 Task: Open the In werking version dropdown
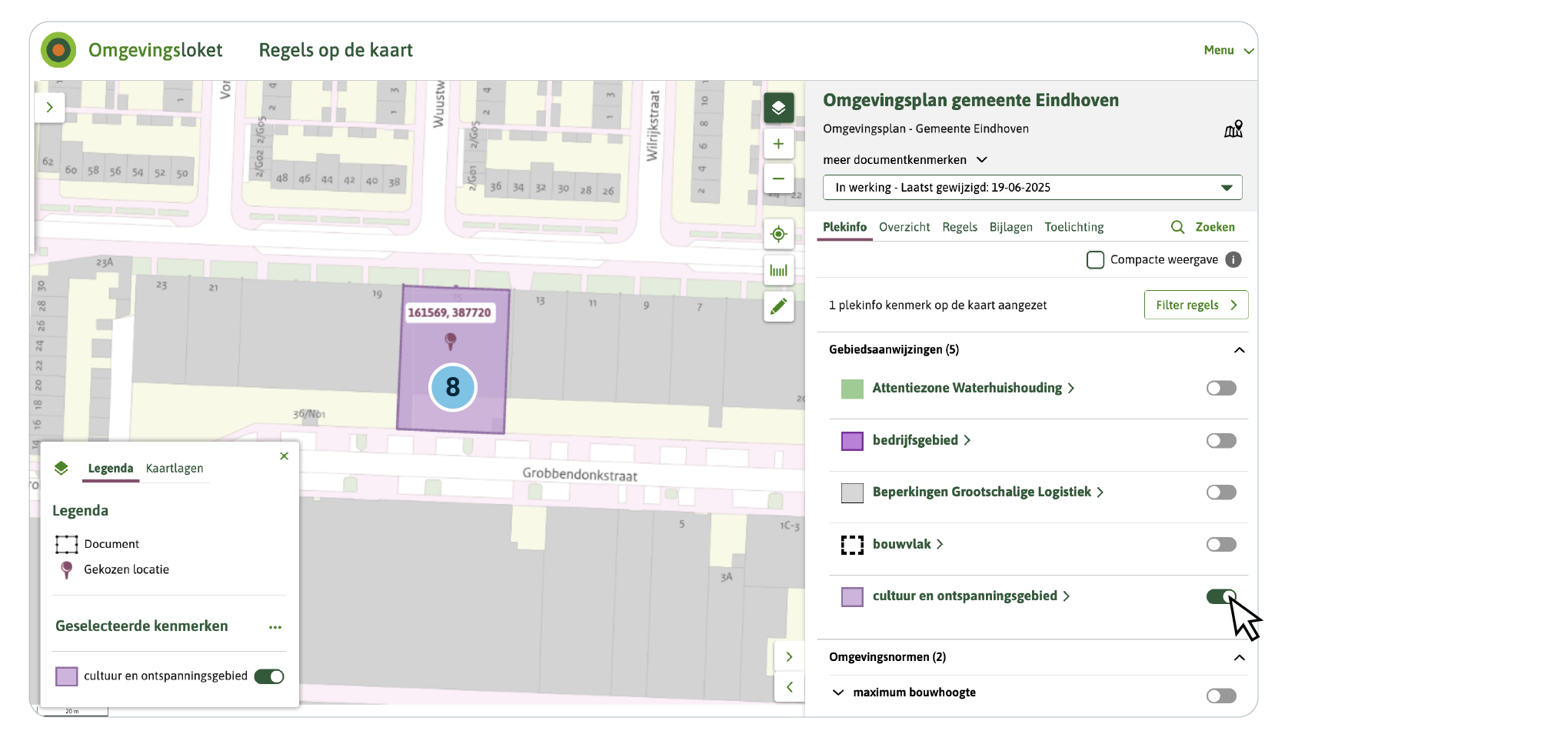tap(1031, 188)
